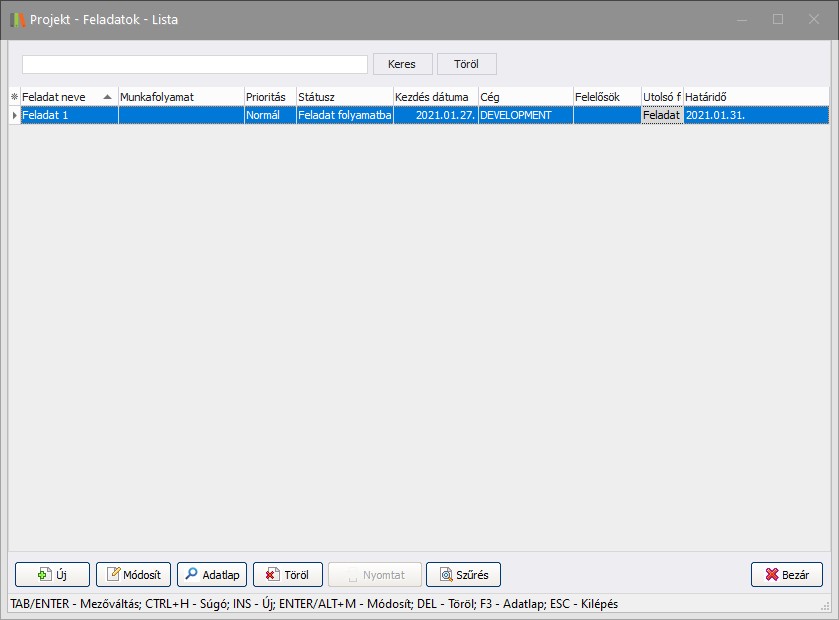Screen dimensions: 839x620
Task: Click the pencil icon on Módosít button
Action: coord(114,575)
